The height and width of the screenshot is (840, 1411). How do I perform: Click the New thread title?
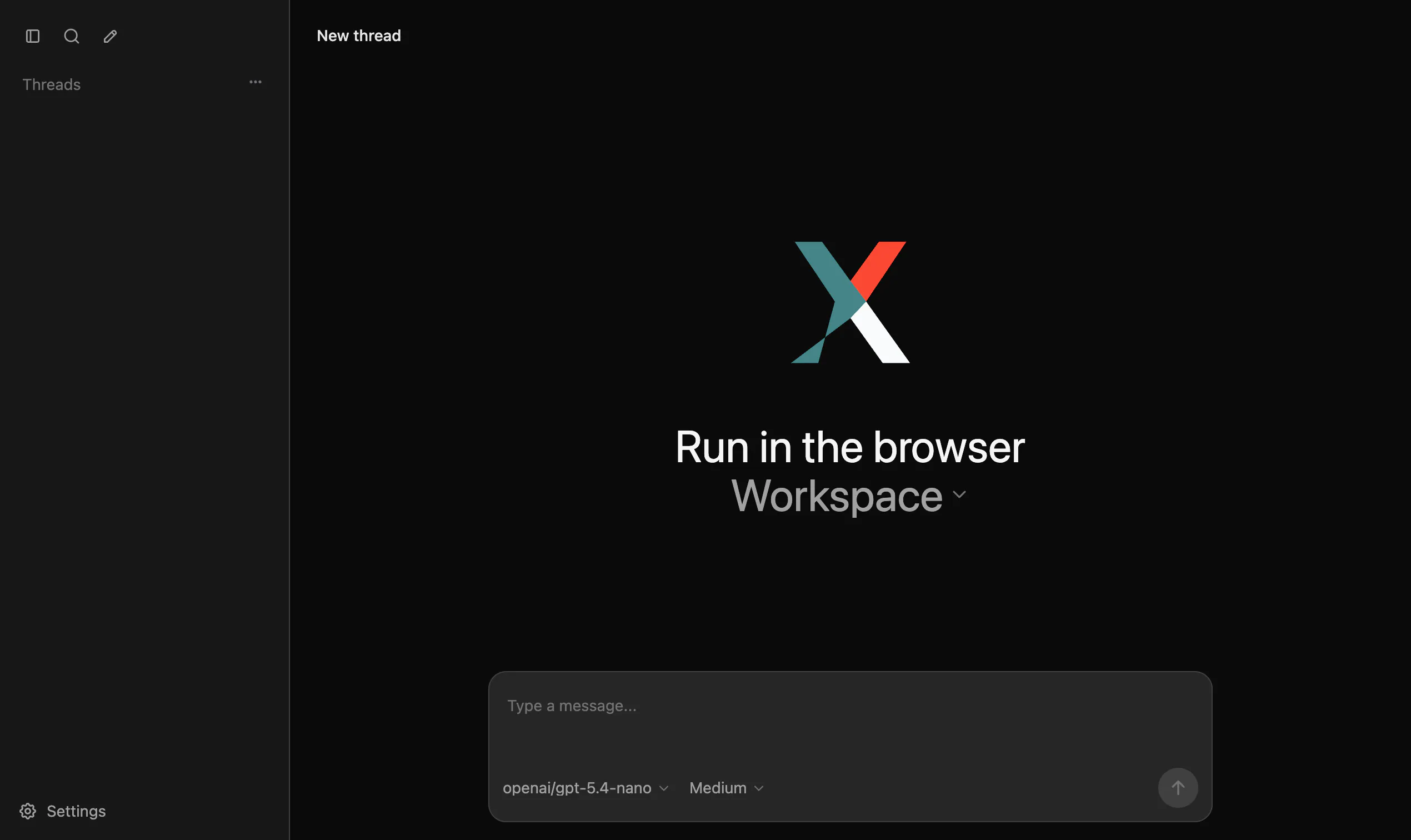358,36
